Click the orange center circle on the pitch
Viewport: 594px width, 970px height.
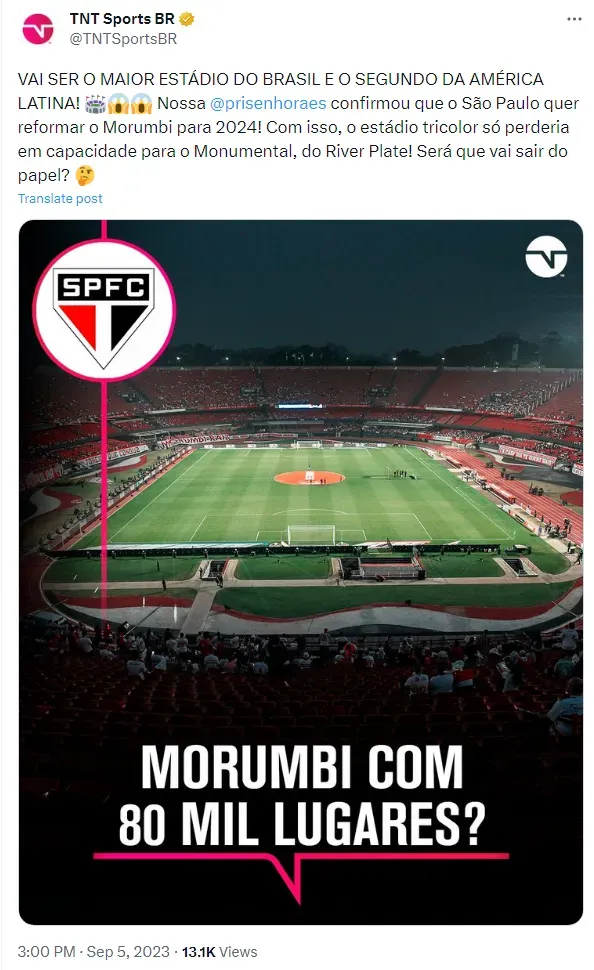(309, 477)
